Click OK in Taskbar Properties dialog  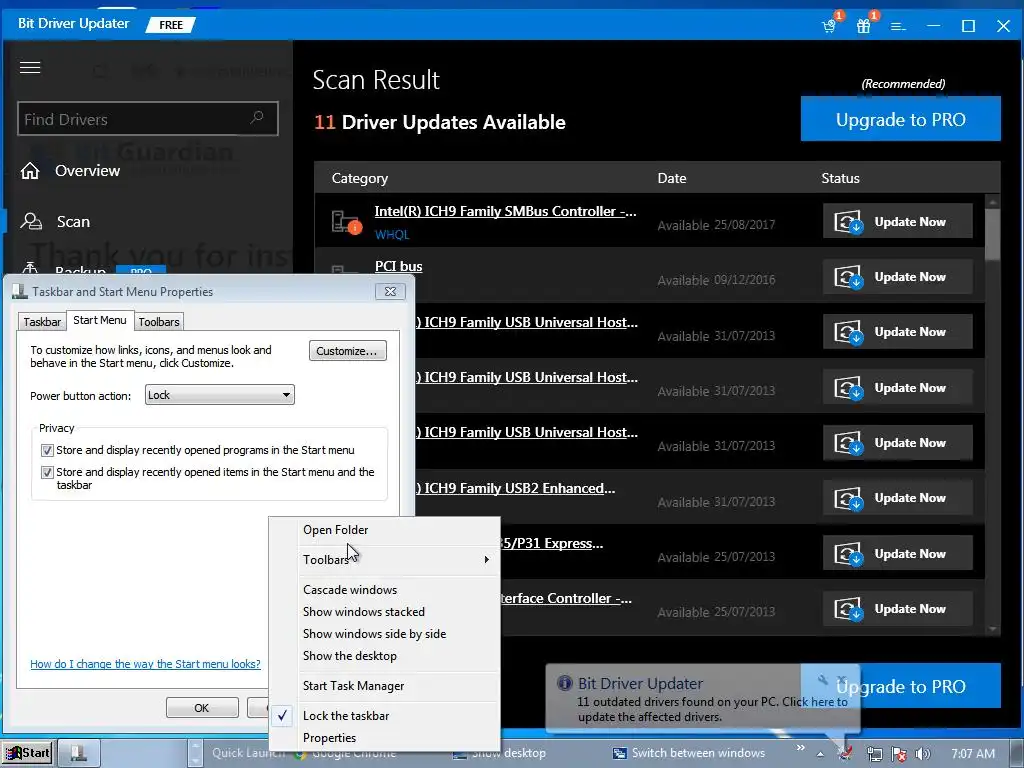tap(202, 708)
